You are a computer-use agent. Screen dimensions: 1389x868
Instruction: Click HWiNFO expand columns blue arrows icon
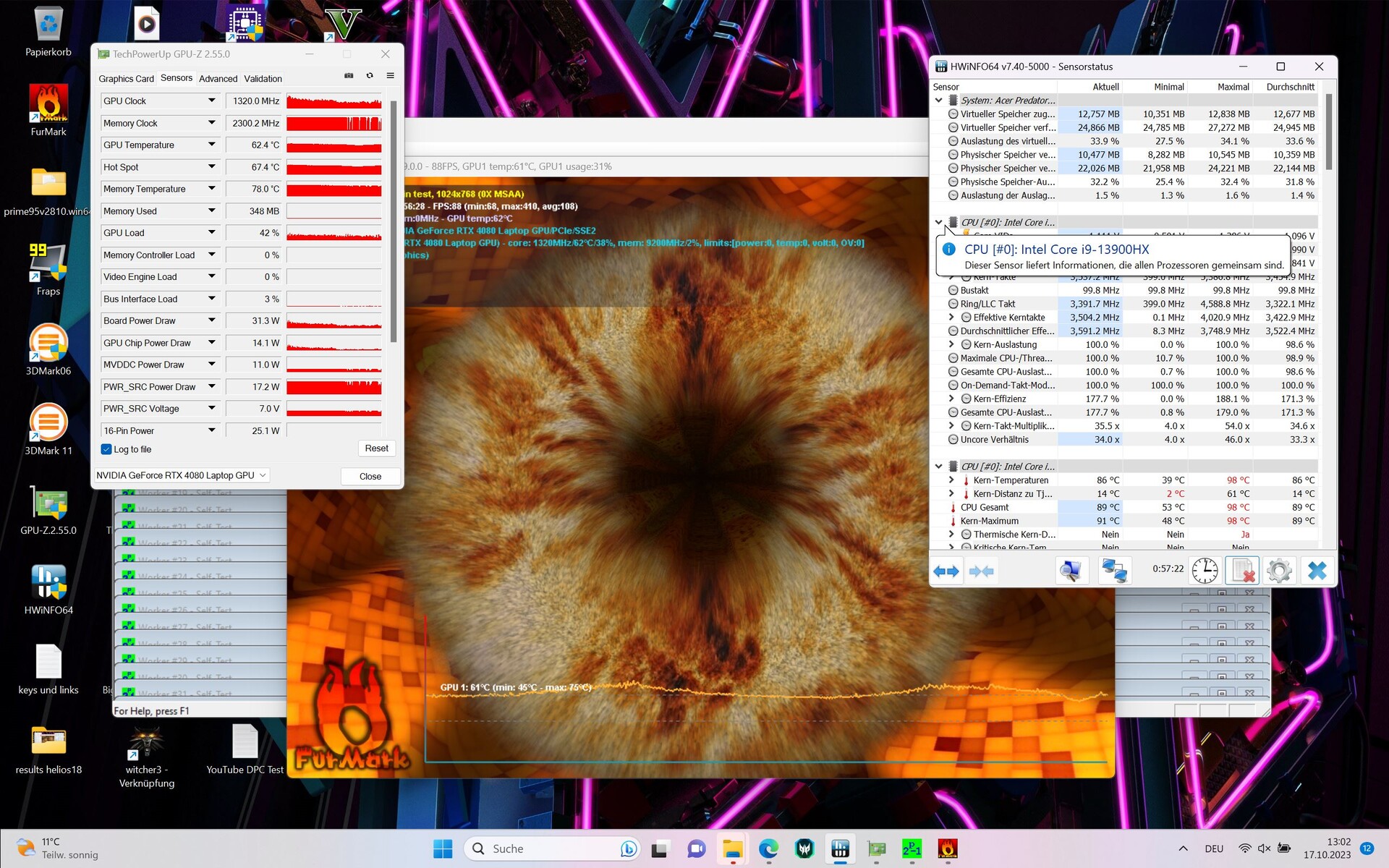[x=946, y=571]
